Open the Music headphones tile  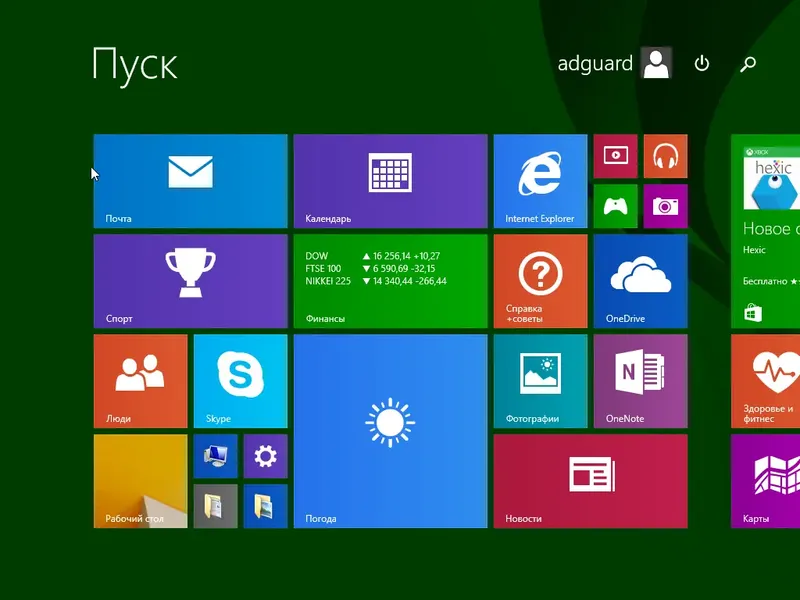(665, 156)
